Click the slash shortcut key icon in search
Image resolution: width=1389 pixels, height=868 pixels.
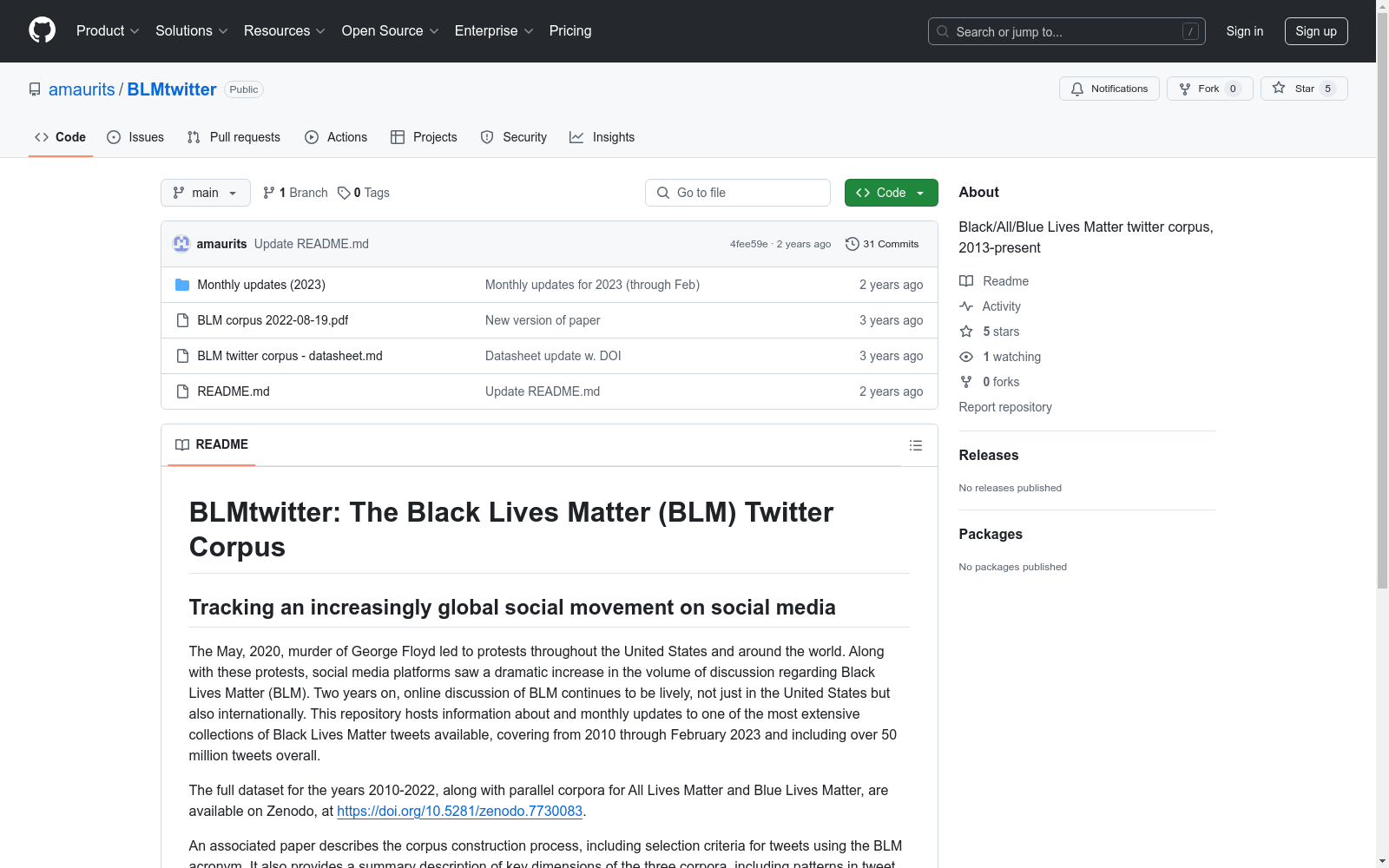pyautogui.click(x=1190, y=31)
